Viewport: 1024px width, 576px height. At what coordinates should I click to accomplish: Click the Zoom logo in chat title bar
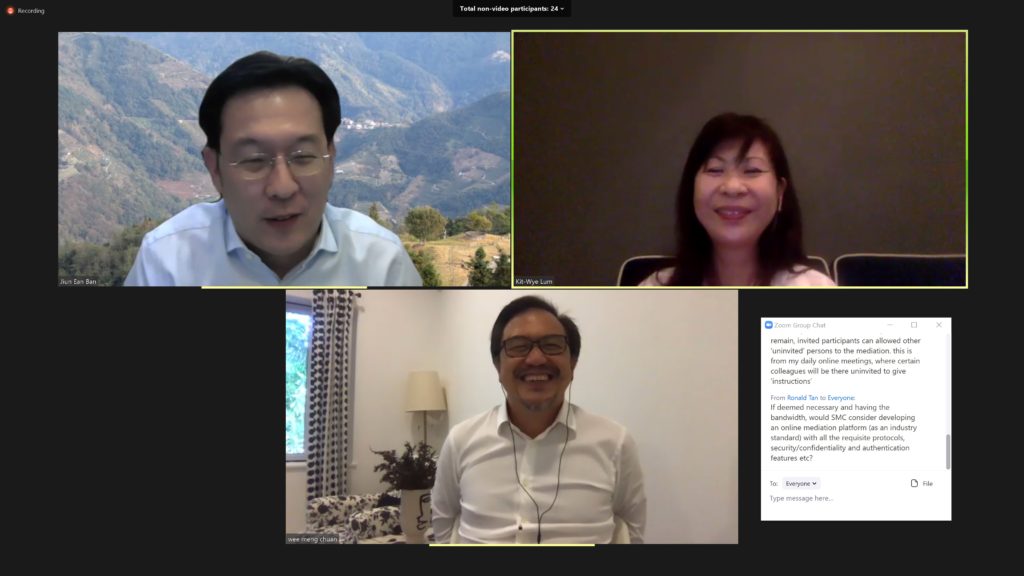click(769, 325)
